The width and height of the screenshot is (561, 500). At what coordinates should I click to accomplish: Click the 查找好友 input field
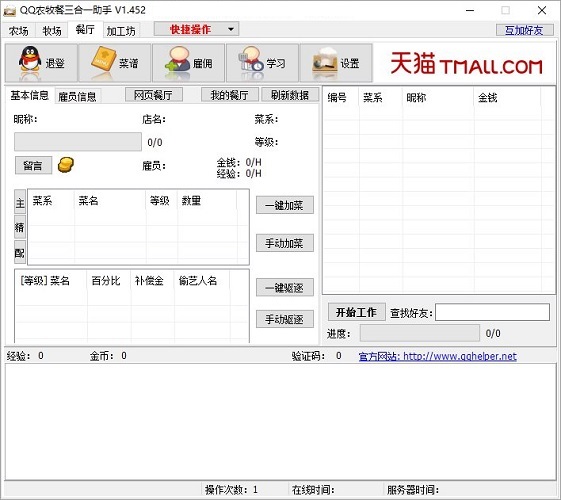coord(492,312)
